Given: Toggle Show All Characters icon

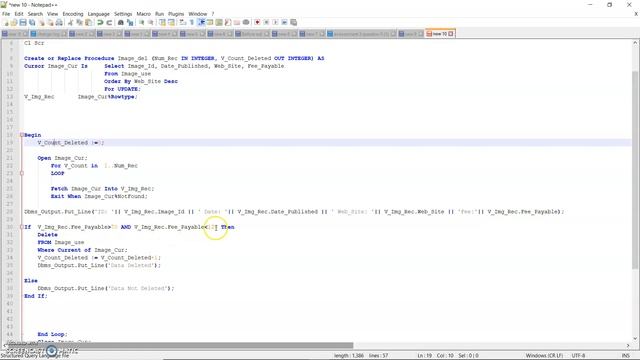Looking at the screenshot, I should coord(191,22).
